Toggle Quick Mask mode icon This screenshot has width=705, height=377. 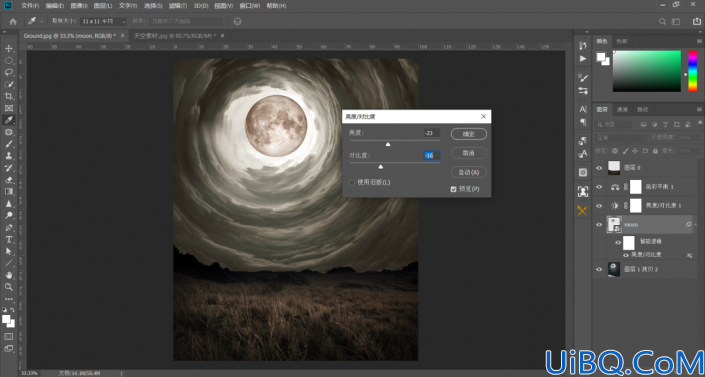click(9, 336)
